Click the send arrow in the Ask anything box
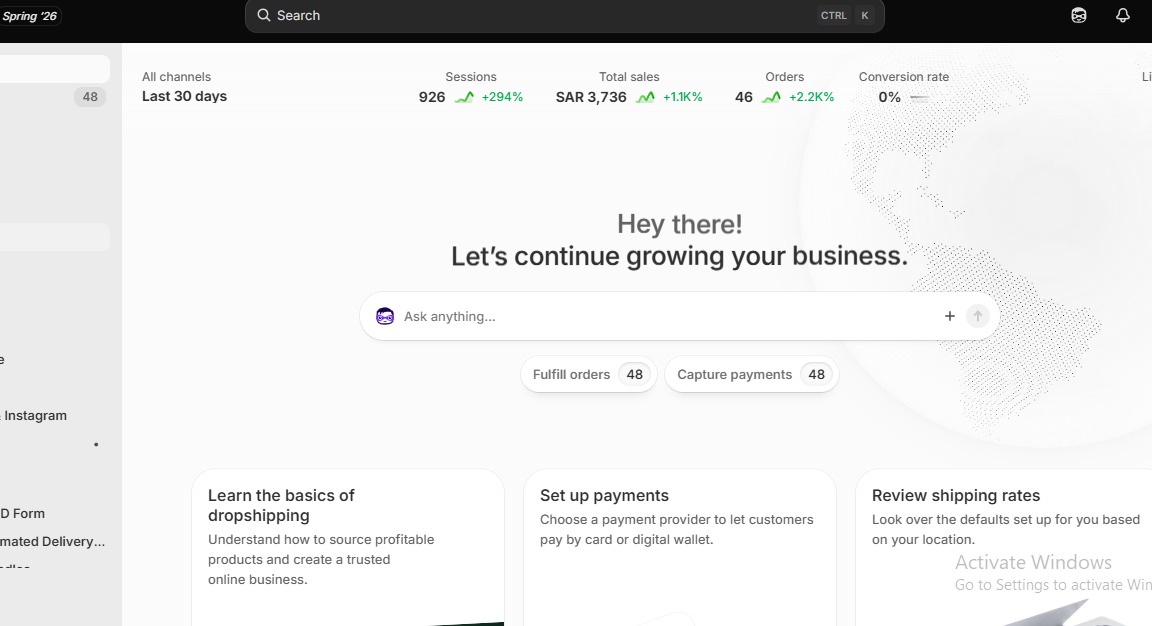Viewport: 1152px width, 626px height. click(977, 316)
